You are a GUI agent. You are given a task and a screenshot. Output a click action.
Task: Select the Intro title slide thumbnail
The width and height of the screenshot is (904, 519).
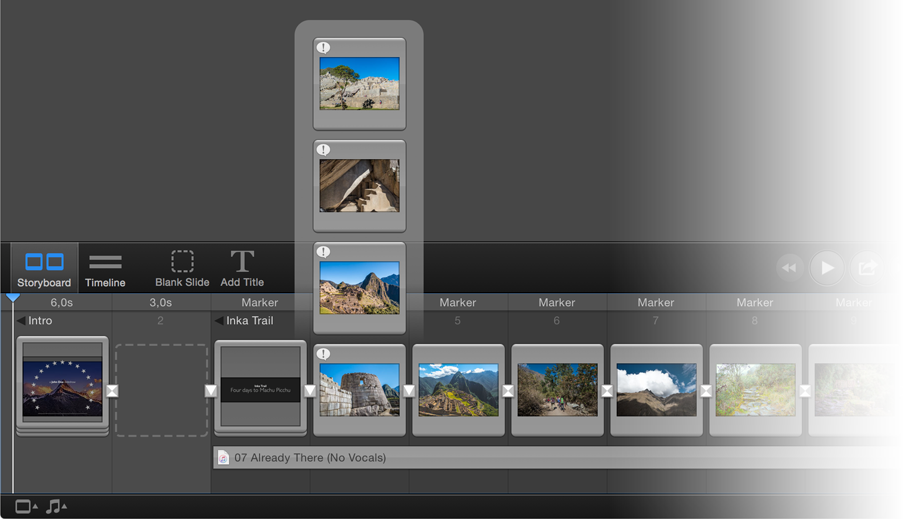pyautogui.click(x=62, y=385)
